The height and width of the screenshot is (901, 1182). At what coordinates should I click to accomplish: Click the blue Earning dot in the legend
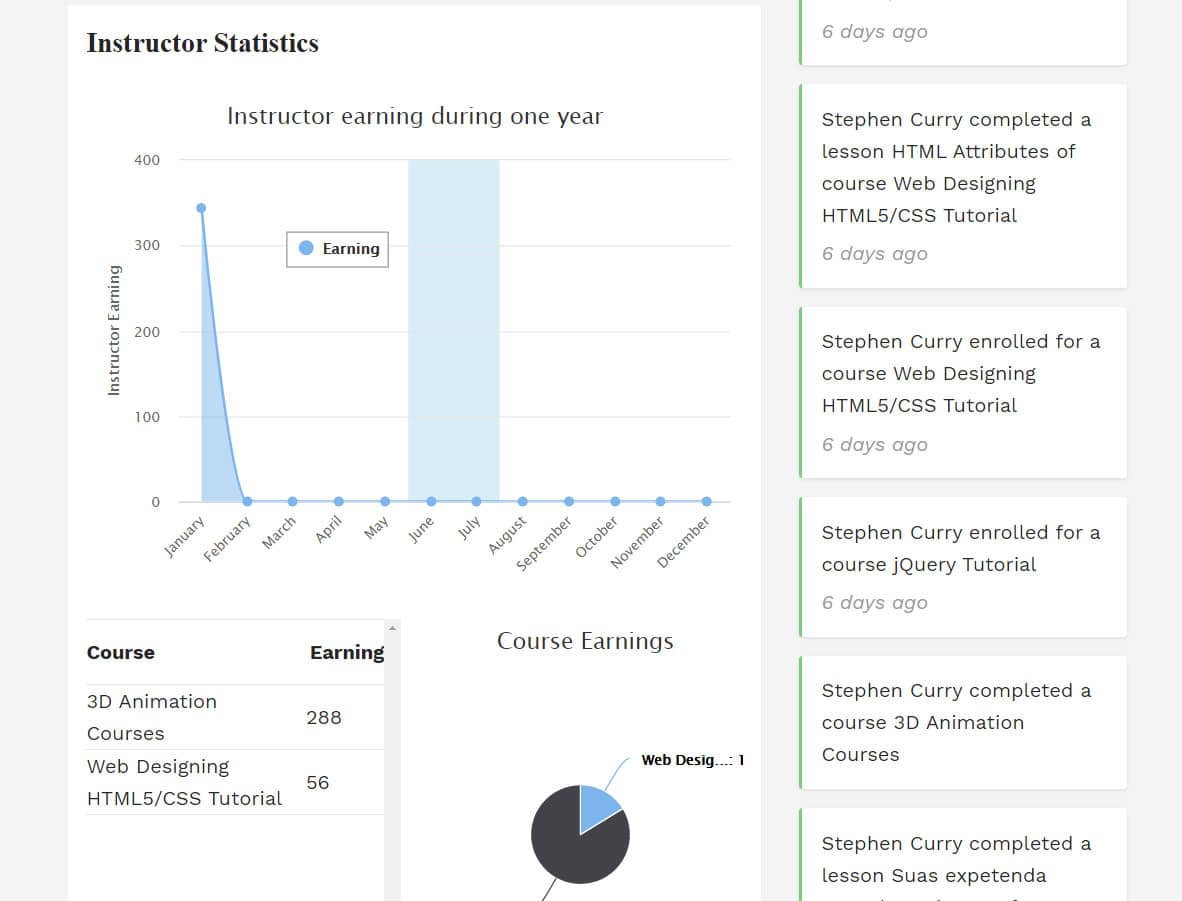coord(306,248)
